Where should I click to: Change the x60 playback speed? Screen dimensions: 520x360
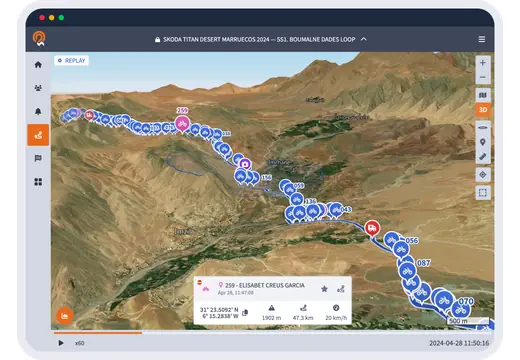click(79, 343)
